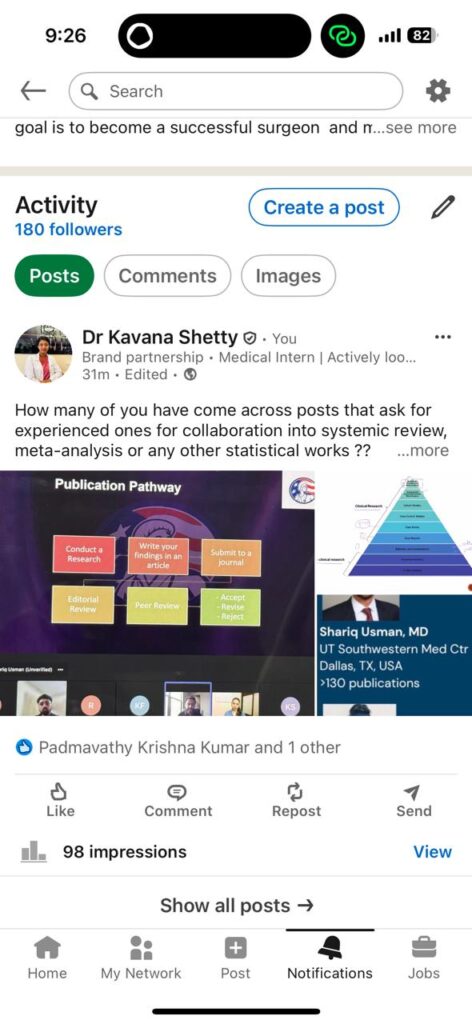Image resolution: width=472 pixels, height=1024 pixels.
Task: Send the post via paper plane icon
Action: click(413, 792)
